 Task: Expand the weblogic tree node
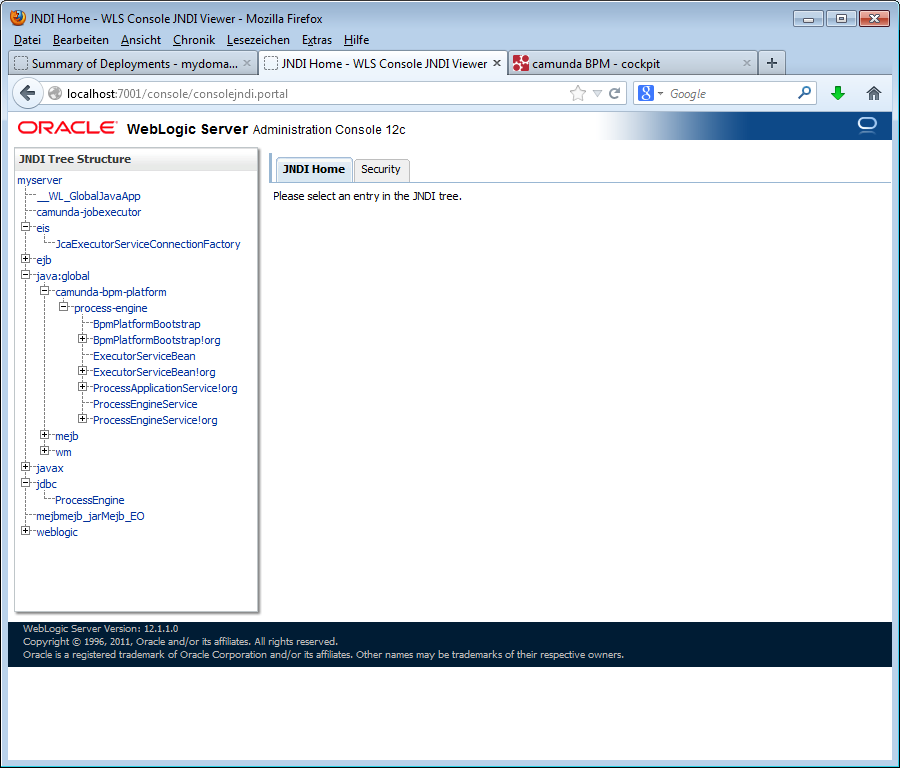(25, 531)
